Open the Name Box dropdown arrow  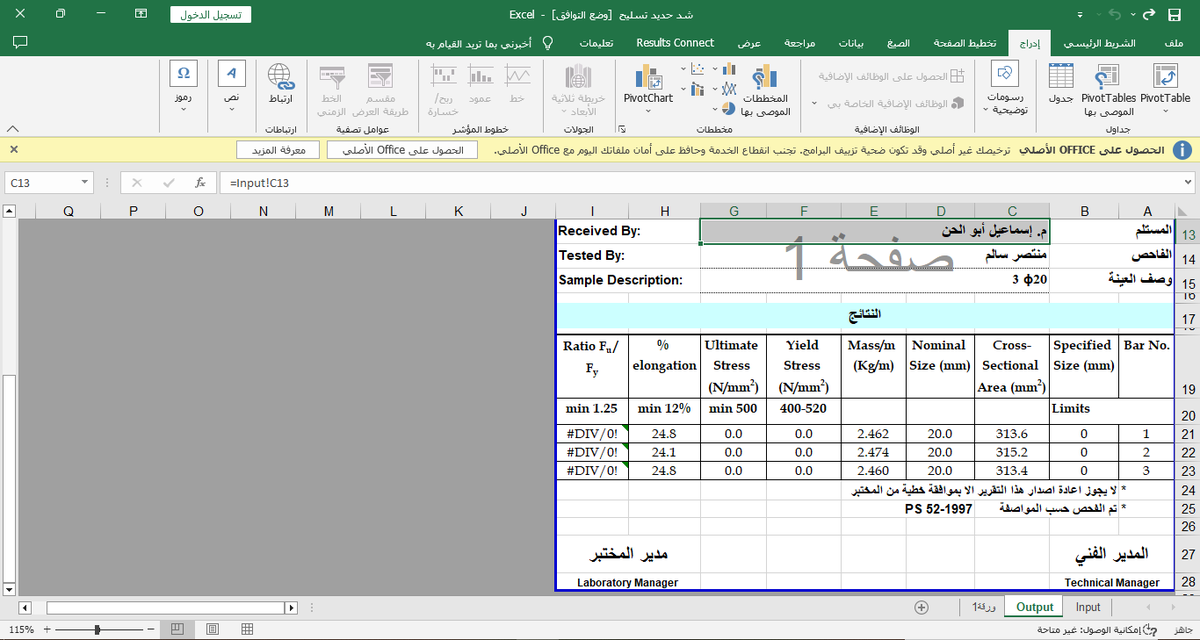(84, 183)
